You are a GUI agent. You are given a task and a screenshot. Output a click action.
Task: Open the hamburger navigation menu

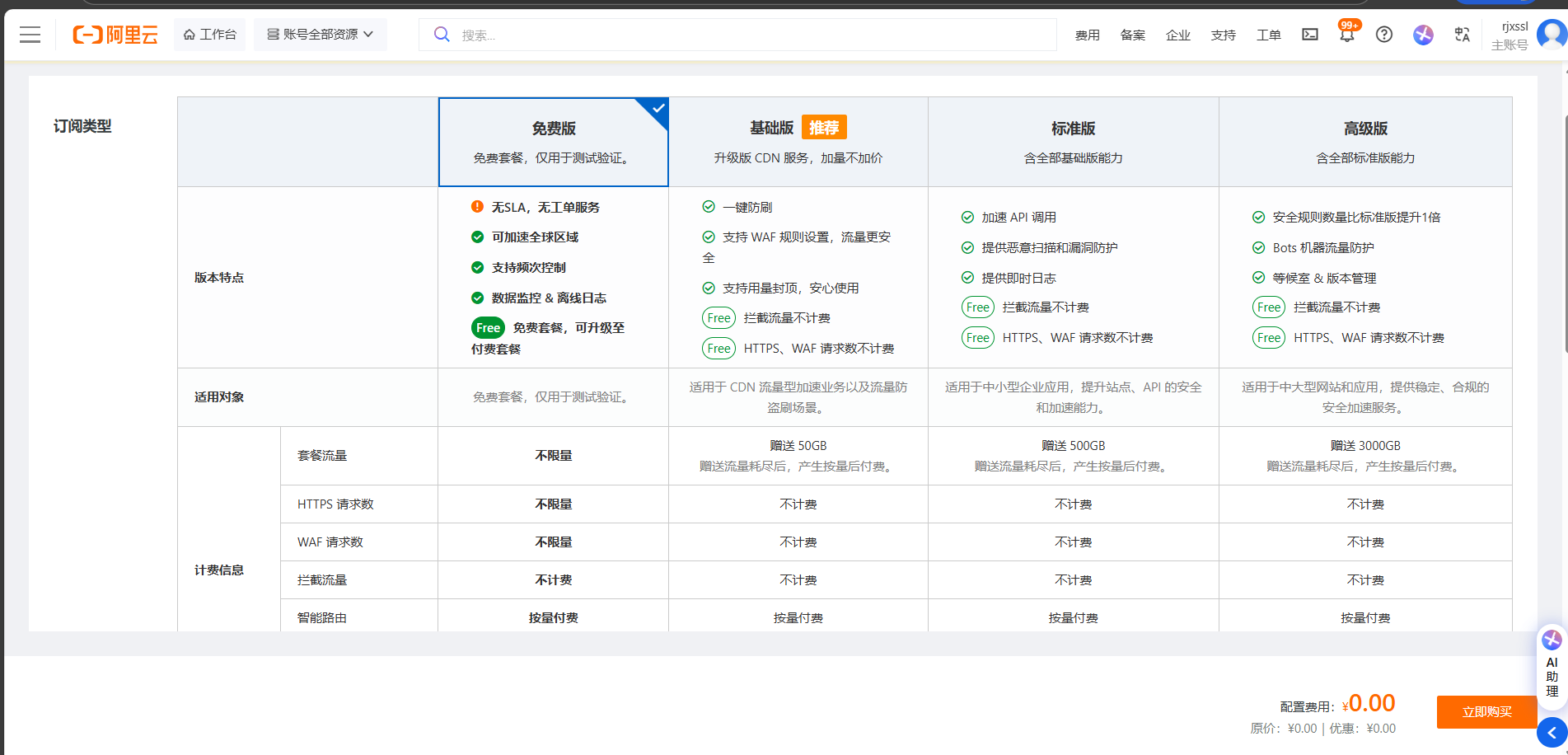[30, 35]
